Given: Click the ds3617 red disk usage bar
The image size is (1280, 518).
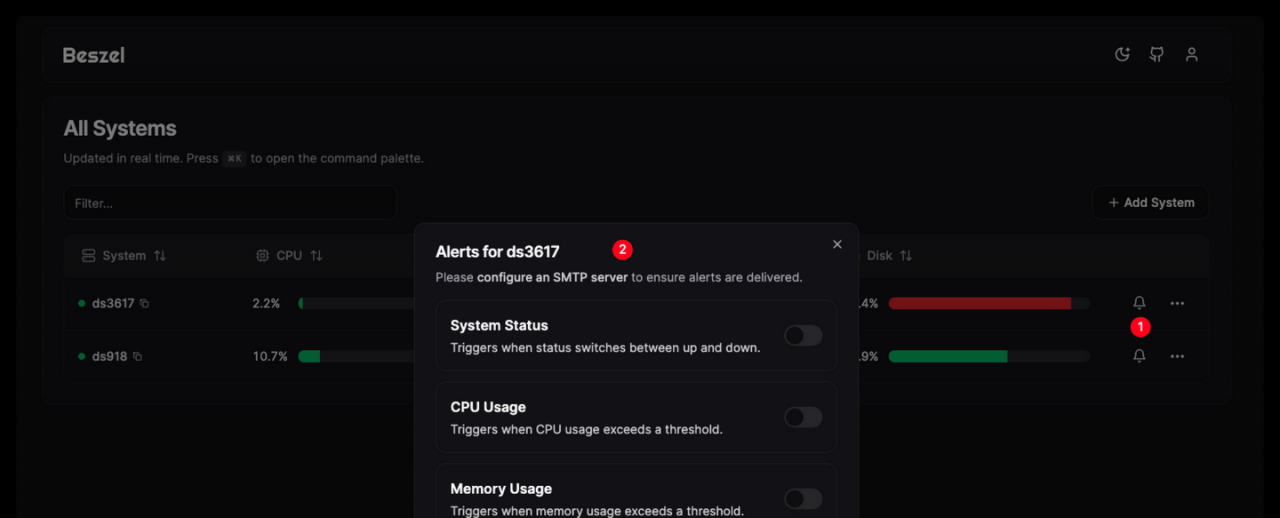Looking at the screenshot, I should pyautogui.click(x=989, y=303).
